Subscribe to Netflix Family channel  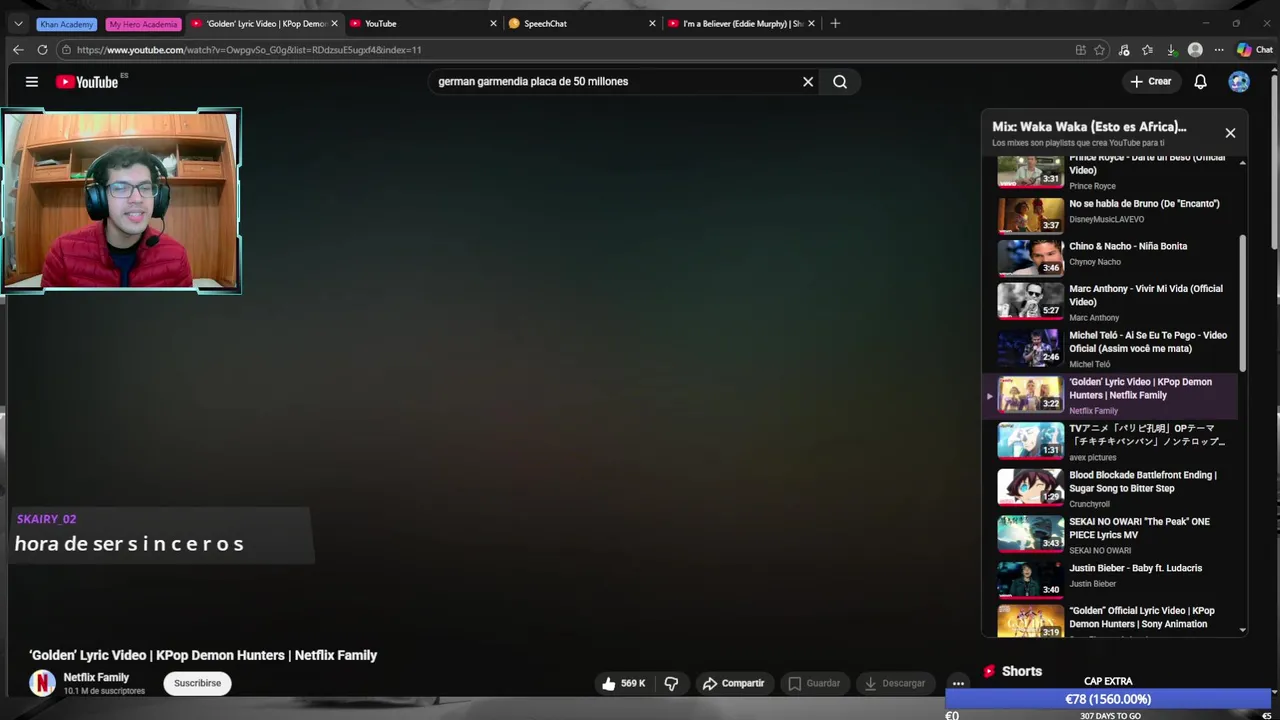click(197, 683)
